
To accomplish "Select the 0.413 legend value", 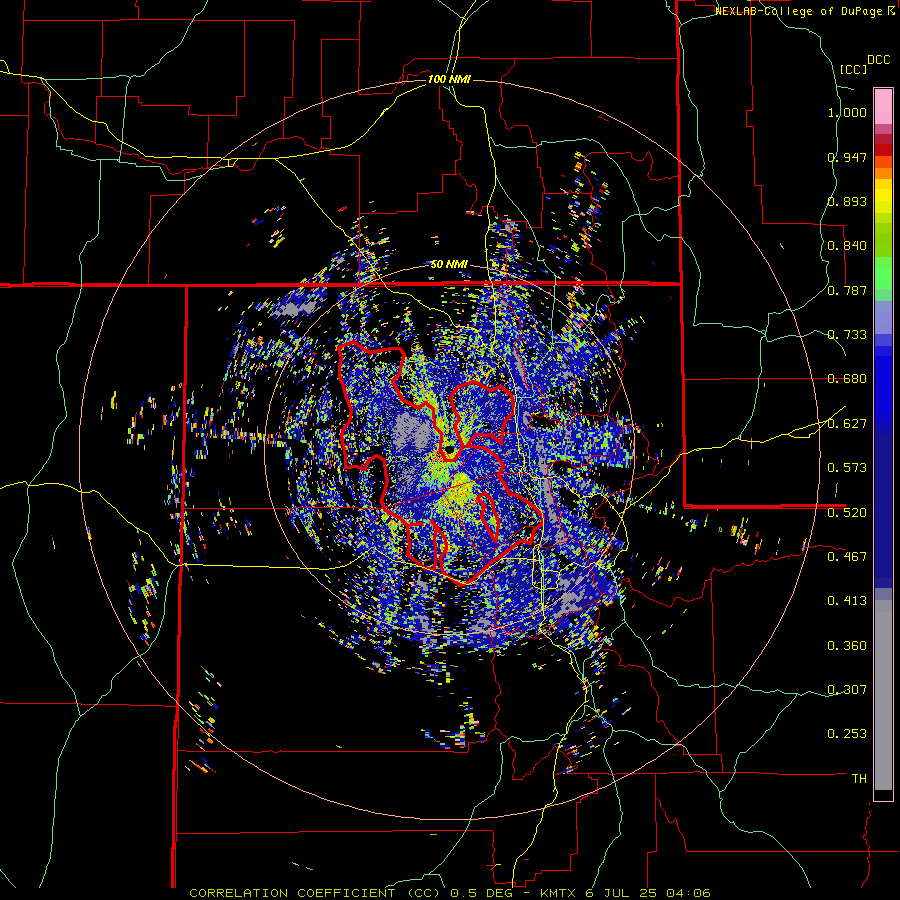I will tap(847, 601).
